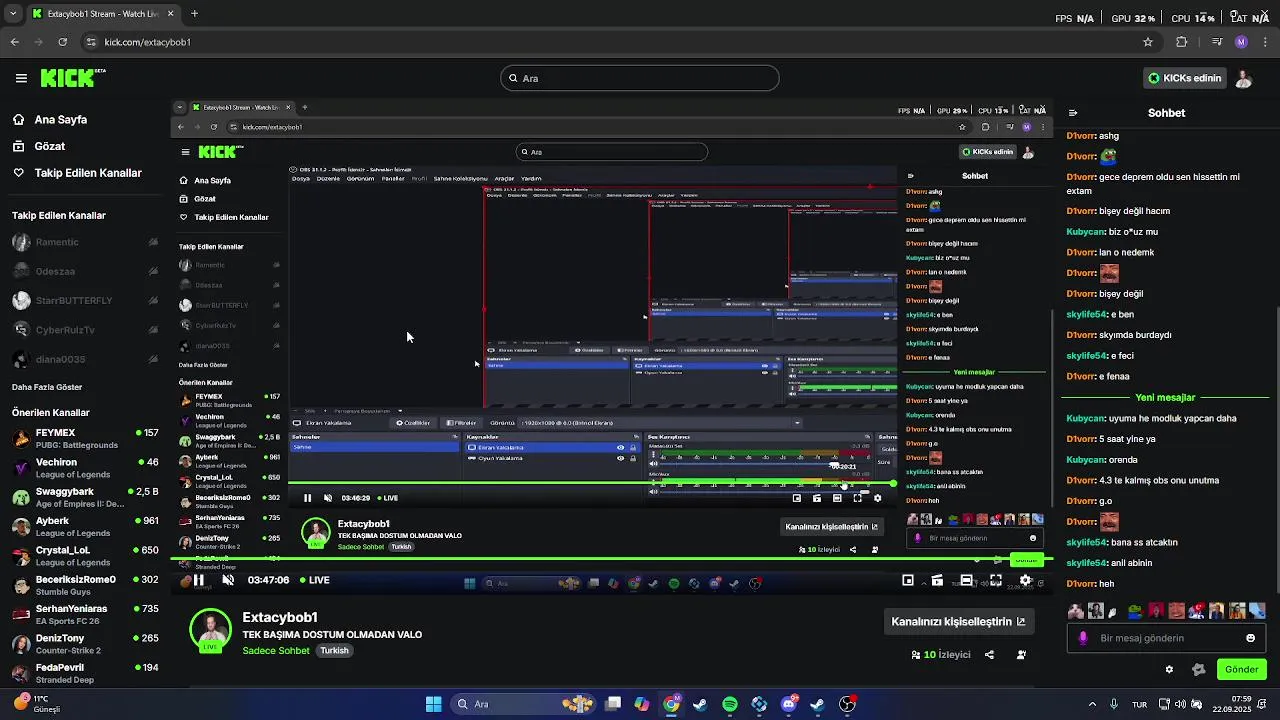
Task: Open recommended channel SerhanYeniaras
Action: [x=84, y=614]
